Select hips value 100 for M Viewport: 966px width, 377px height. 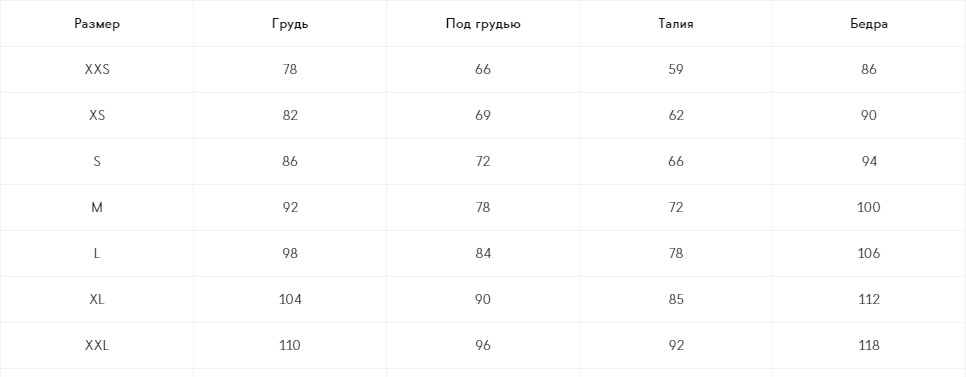(869, 208)
